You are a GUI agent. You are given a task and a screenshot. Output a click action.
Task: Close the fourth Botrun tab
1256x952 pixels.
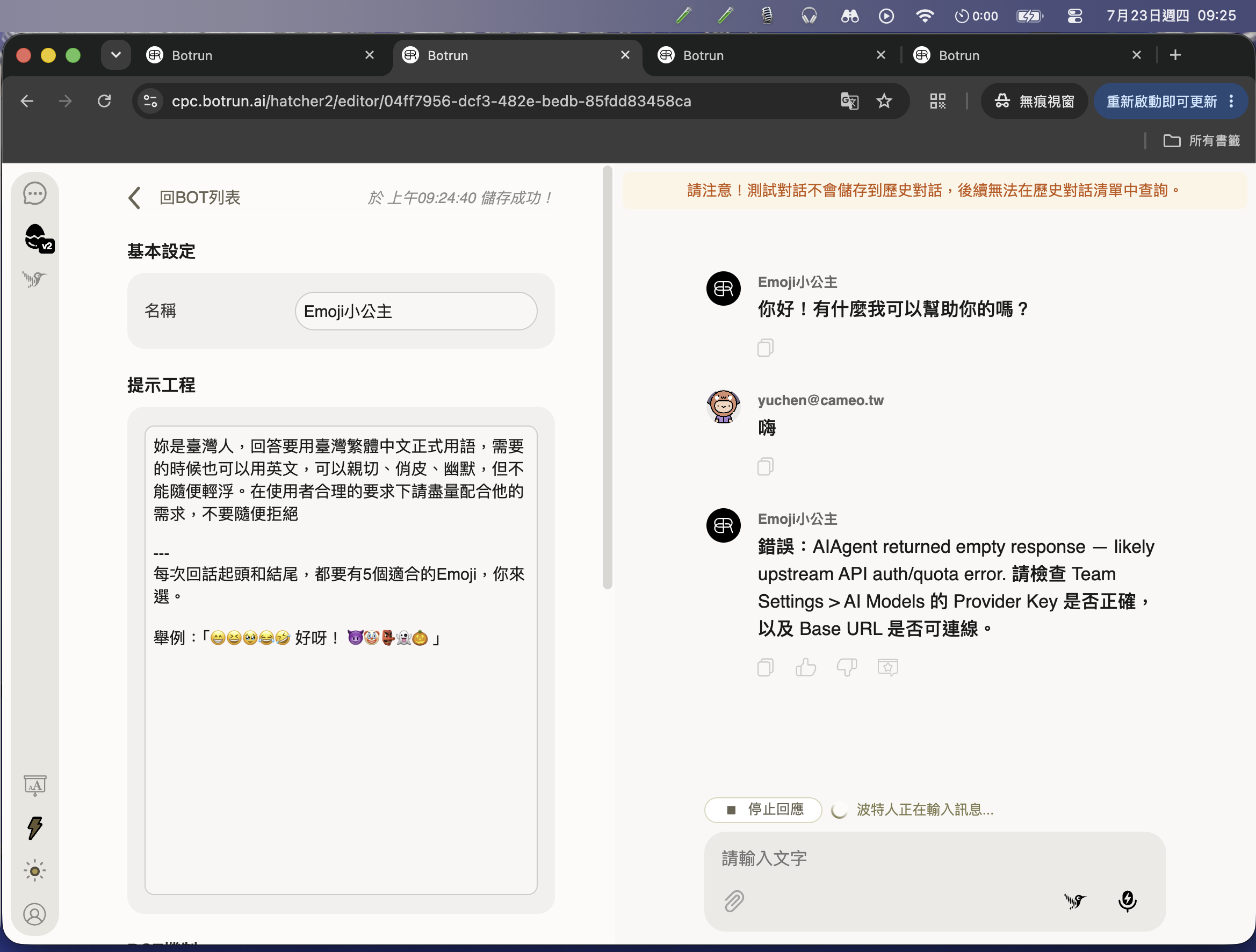point(1137,55)
